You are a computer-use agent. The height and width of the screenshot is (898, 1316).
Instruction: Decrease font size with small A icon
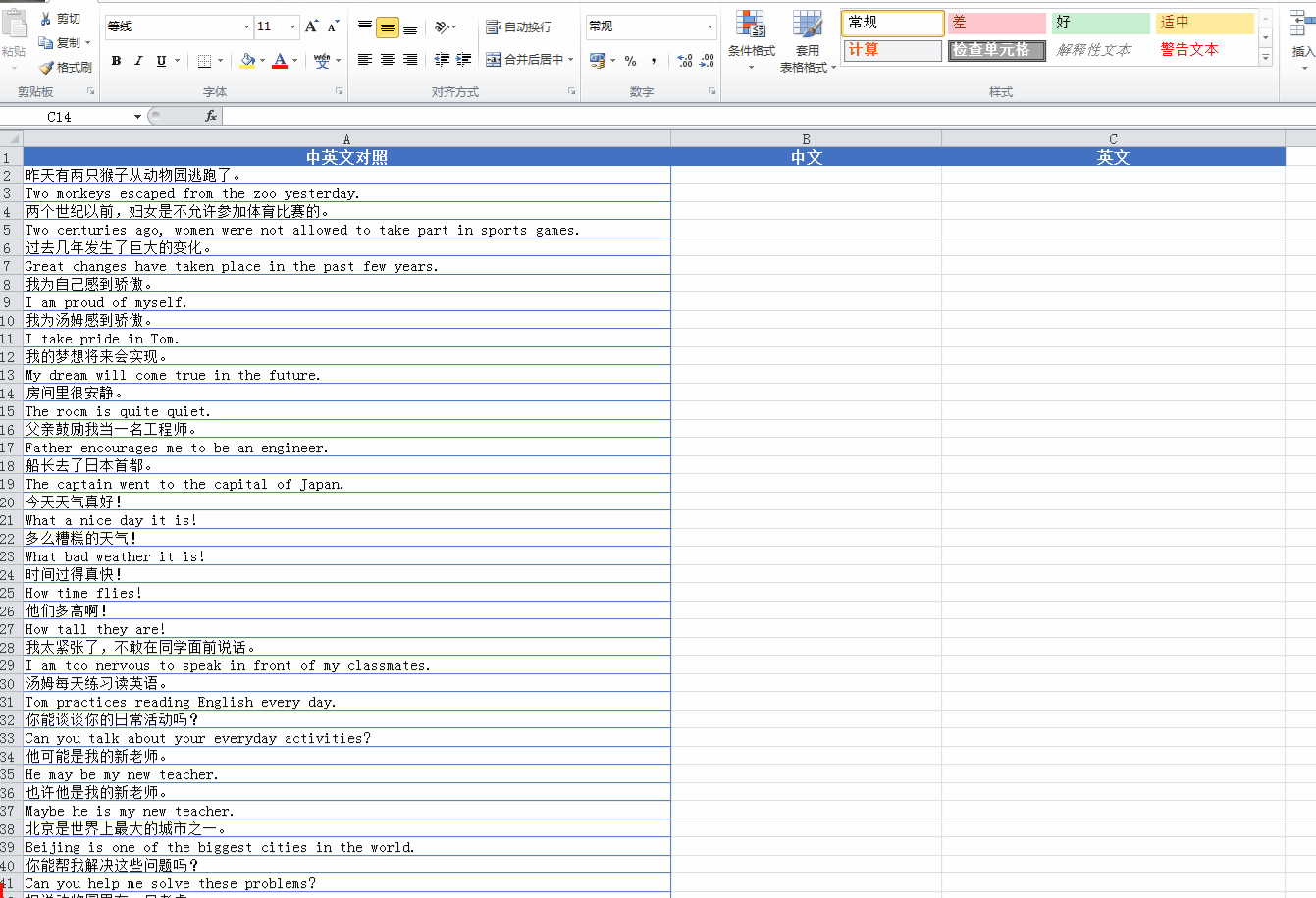click(333, 26)
